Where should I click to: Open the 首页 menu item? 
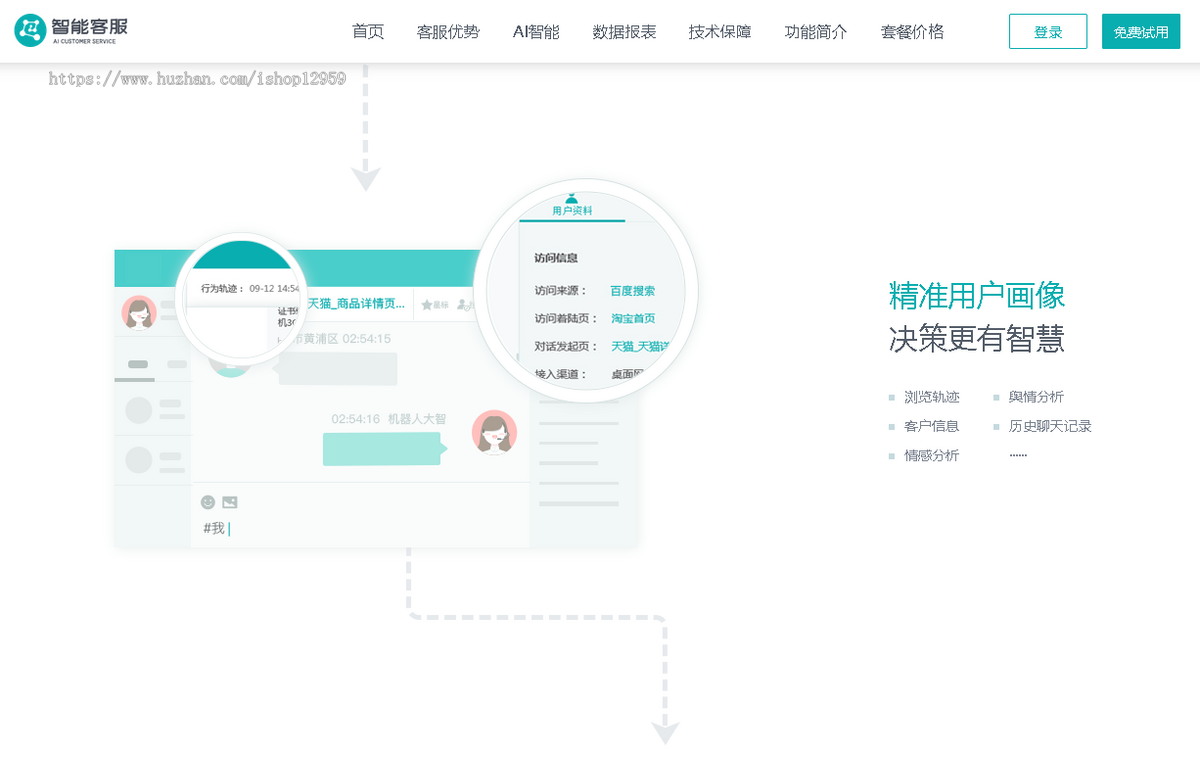coord(368,32)
